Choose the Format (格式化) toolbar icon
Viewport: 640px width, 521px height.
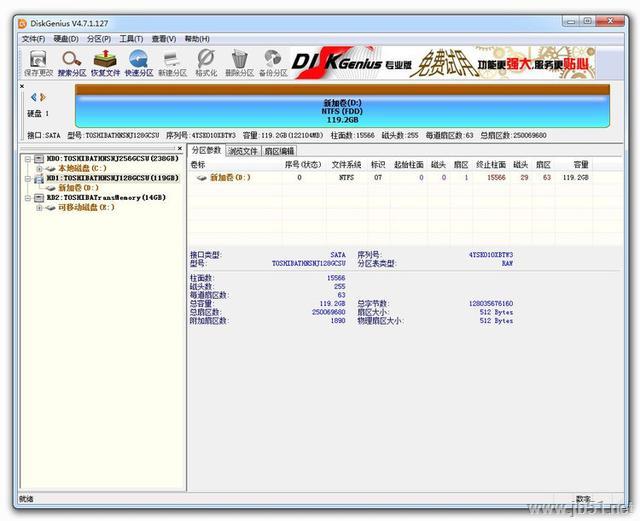pyautogui.click(x=206, y=63)
